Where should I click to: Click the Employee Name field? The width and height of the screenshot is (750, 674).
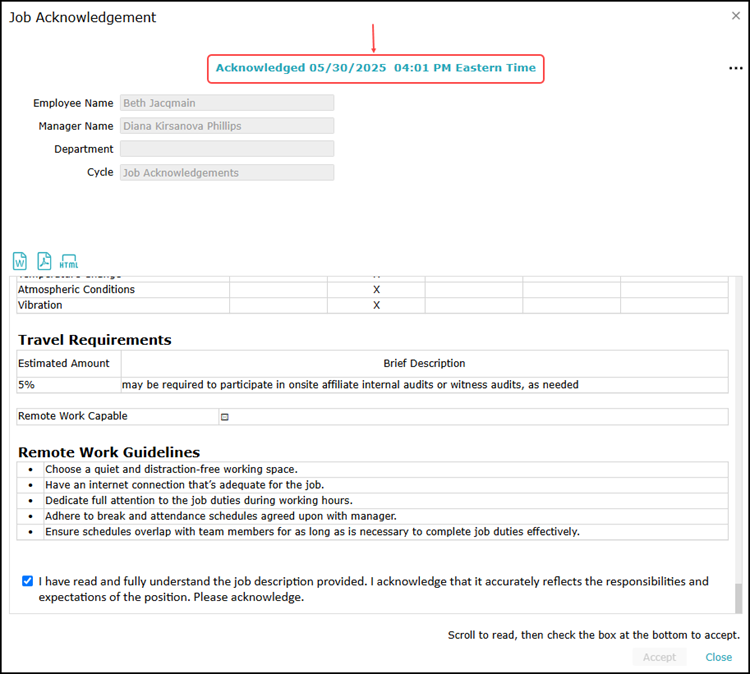point(227,103)
